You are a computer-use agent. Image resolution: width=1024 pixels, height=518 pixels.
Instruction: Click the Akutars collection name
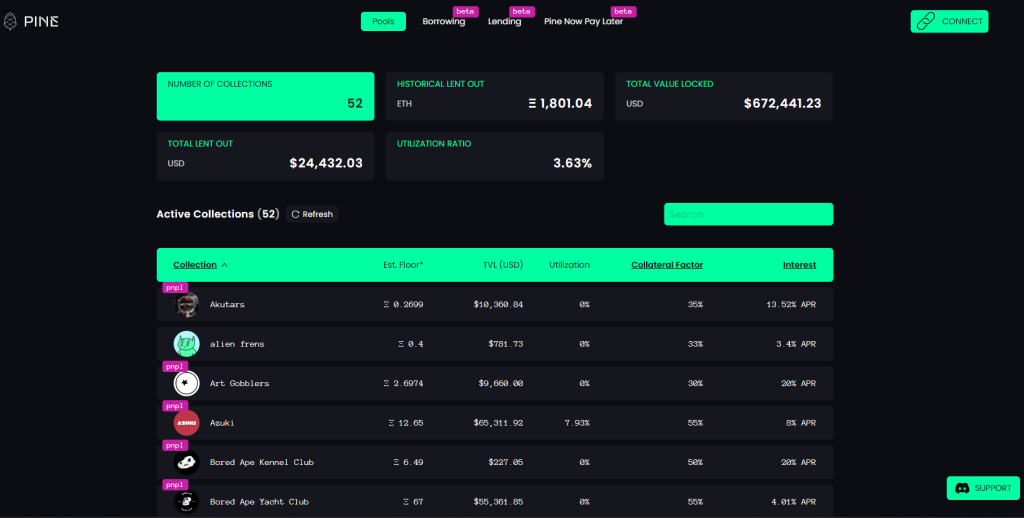point(227,304)
